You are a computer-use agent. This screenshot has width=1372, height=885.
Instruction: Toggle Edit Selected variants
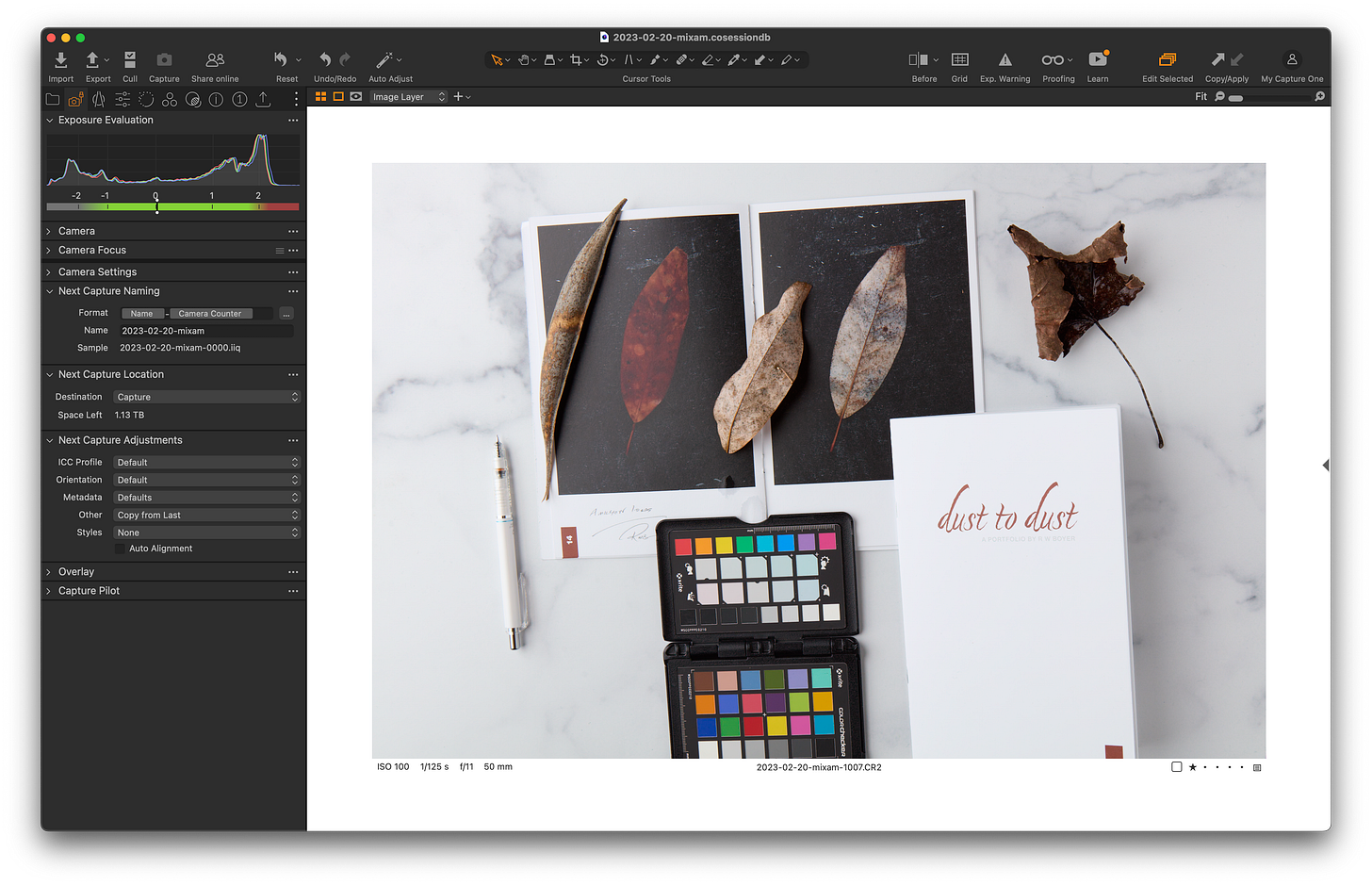pos(1168,59)
